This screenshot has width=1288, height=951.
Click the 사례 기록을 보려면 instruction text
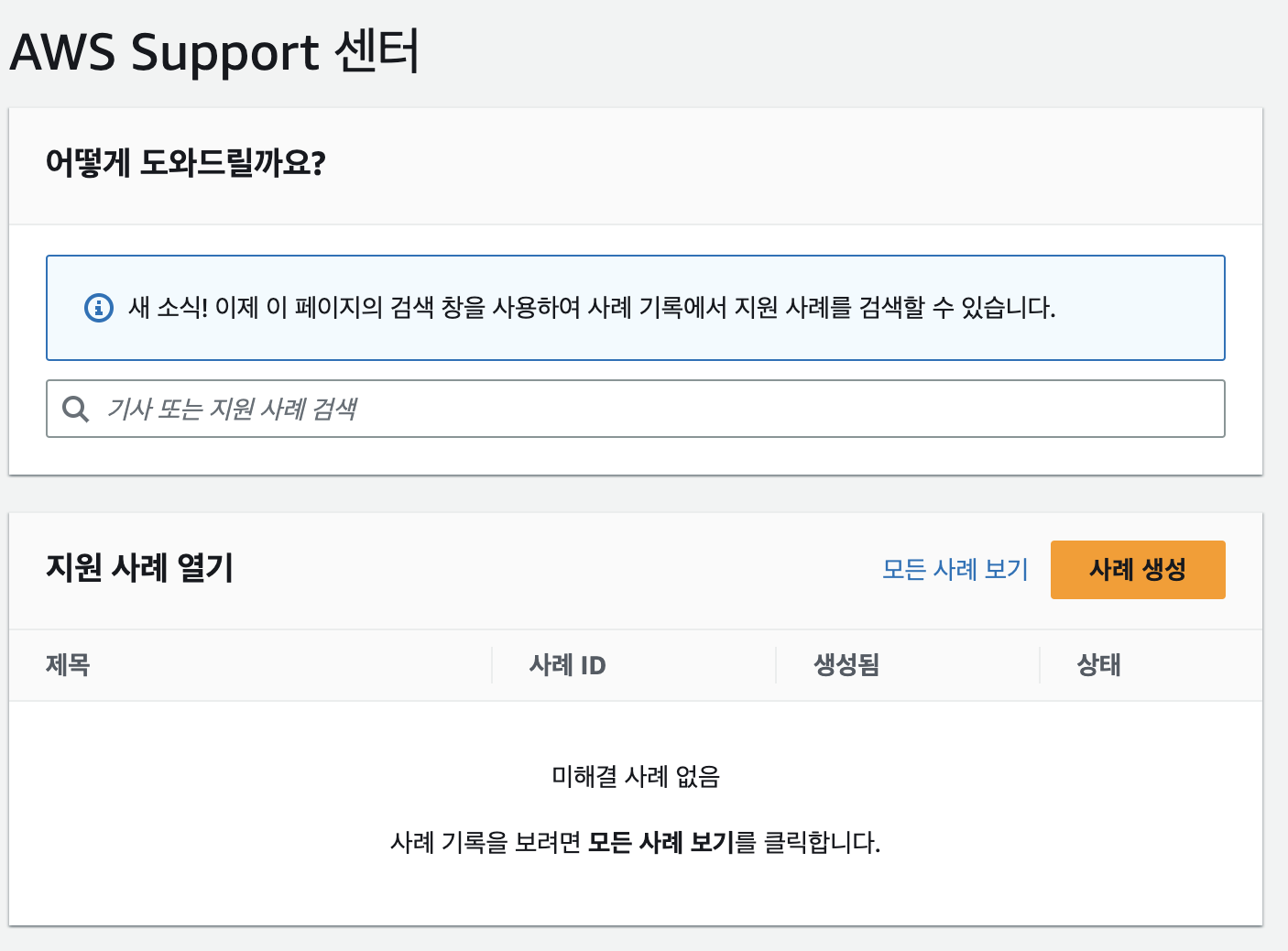click(636, 842)
